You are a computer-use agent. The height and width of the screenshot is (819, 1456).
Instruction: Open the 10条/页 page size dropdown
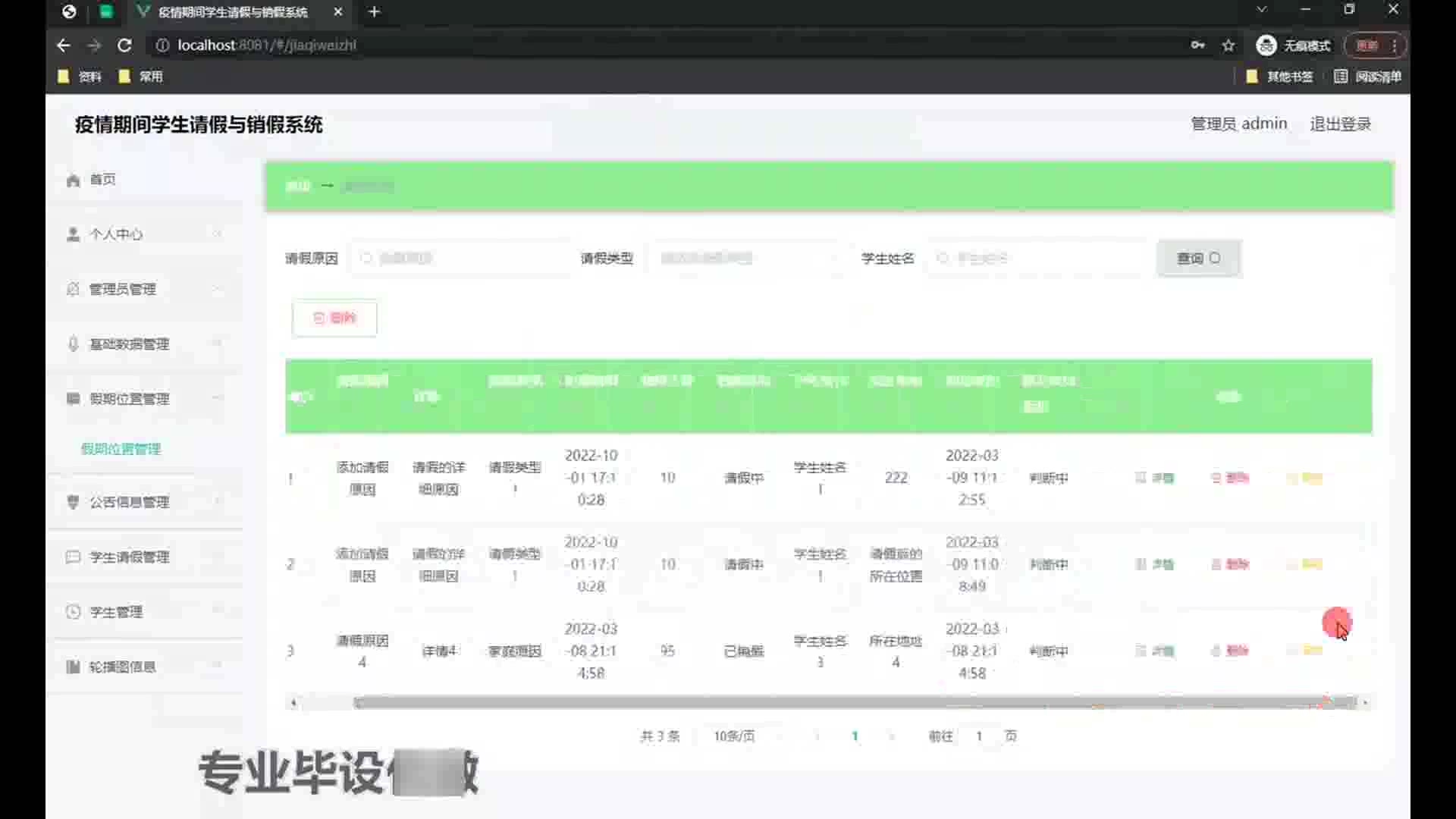tap(734, 736)
